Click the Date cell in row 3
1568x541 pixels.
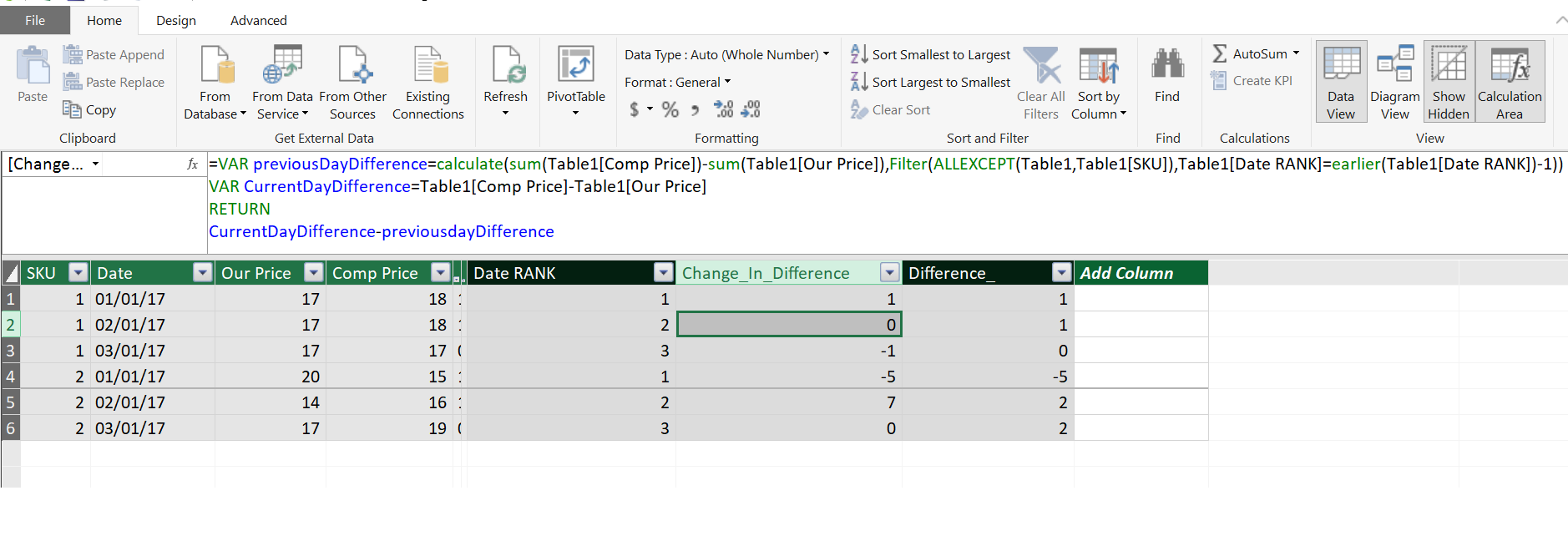coord(153,351)
